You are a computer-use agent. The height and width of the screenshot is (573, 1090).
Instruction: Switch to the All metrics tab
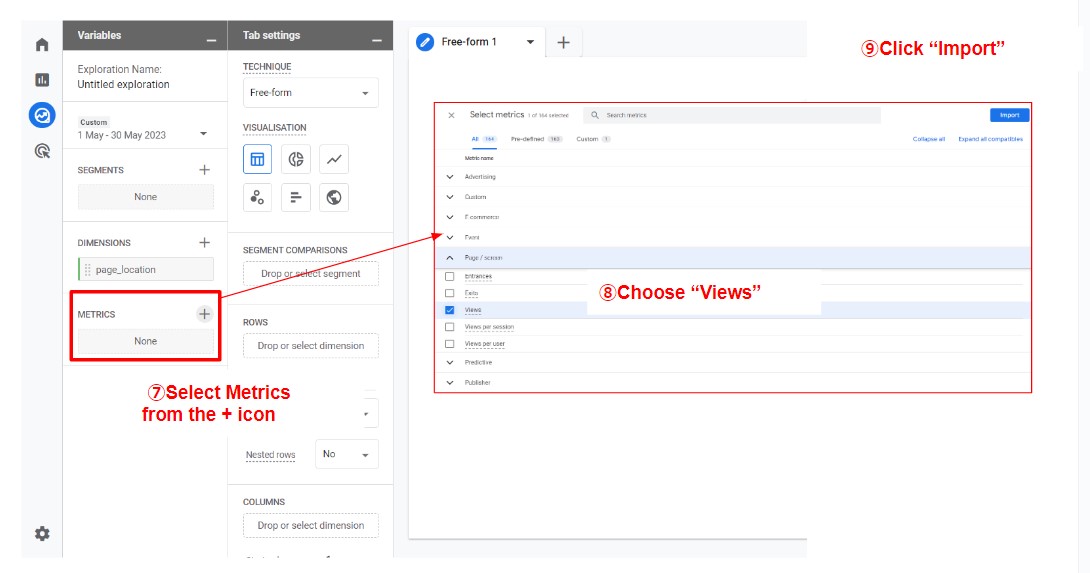[483, 139]
